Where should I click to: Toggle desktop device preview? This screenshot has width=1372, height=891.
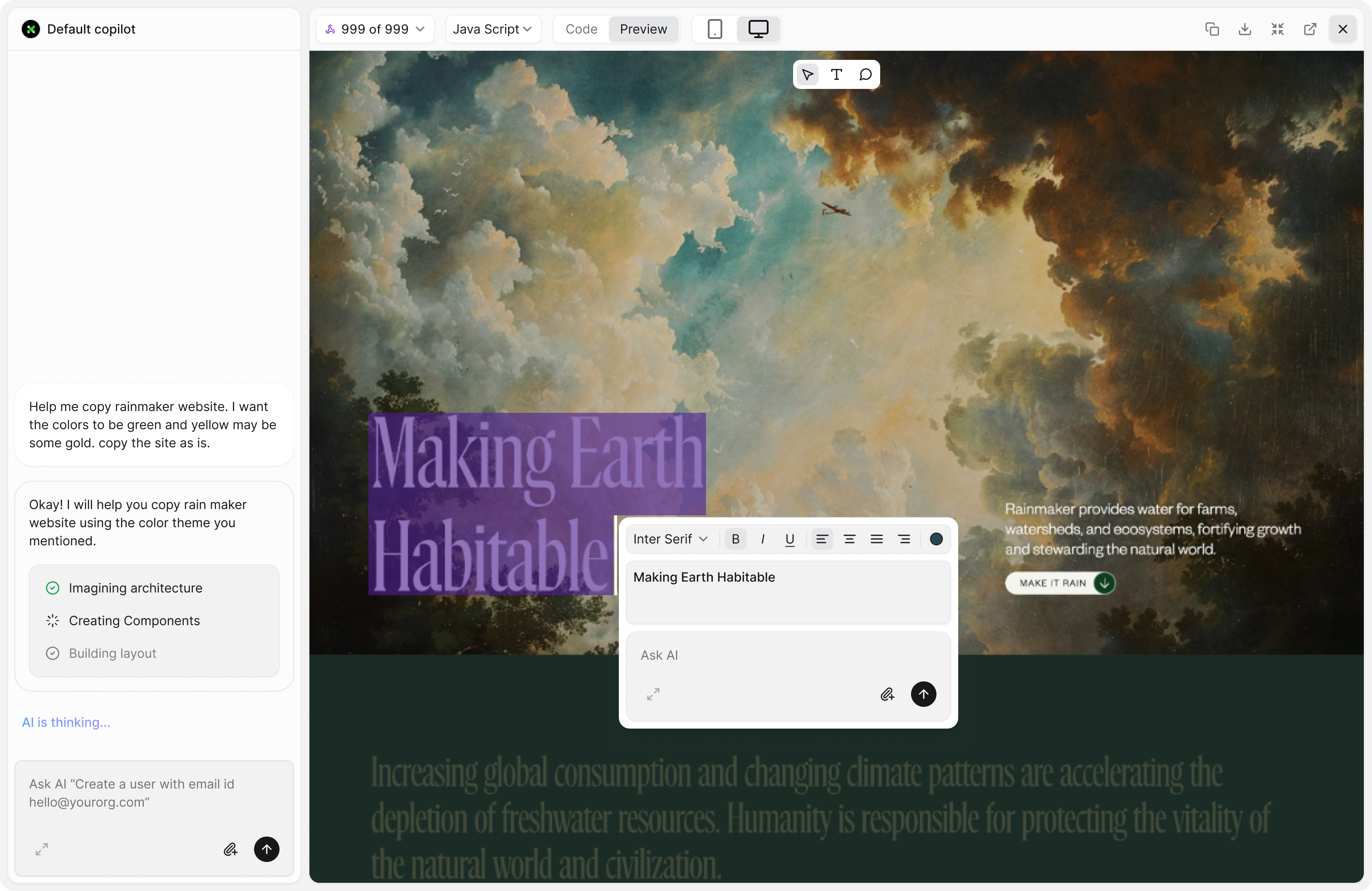[x=758, y=29]
